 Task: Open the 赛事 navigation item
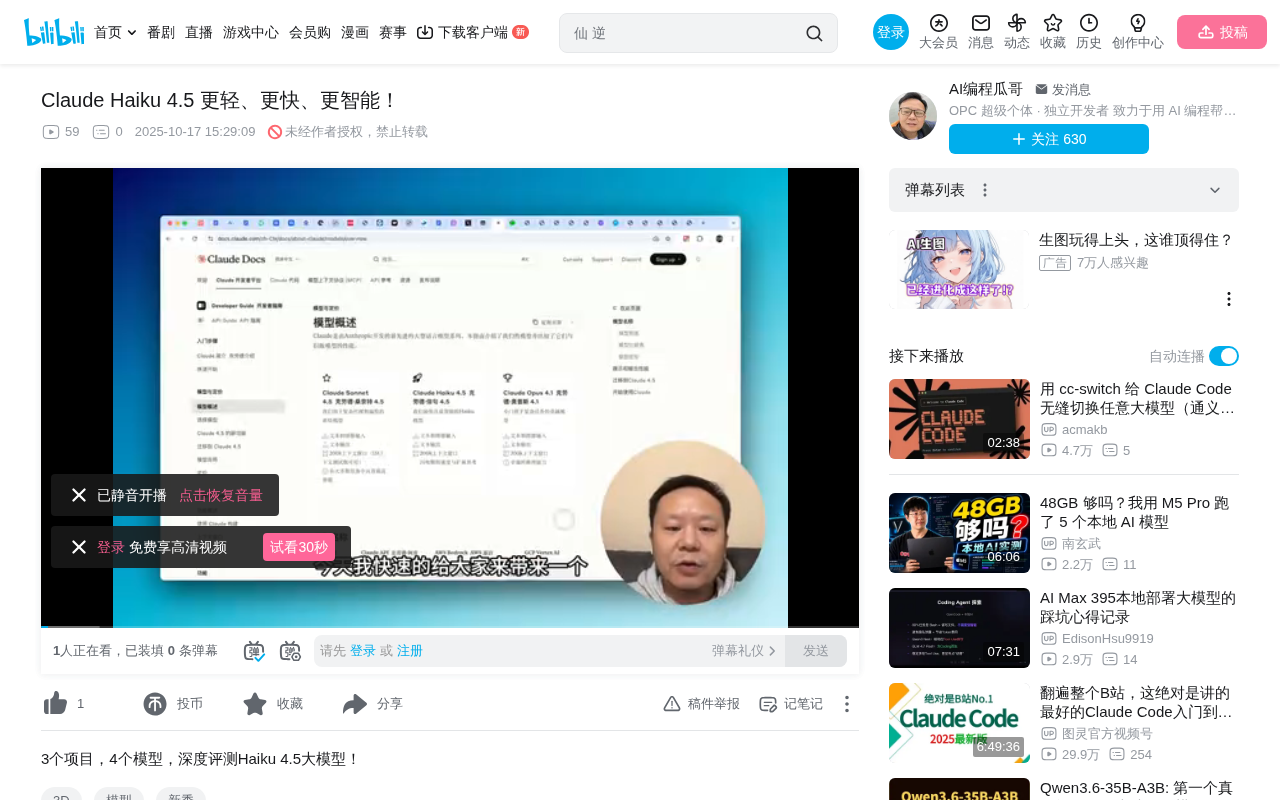(393, 32)
